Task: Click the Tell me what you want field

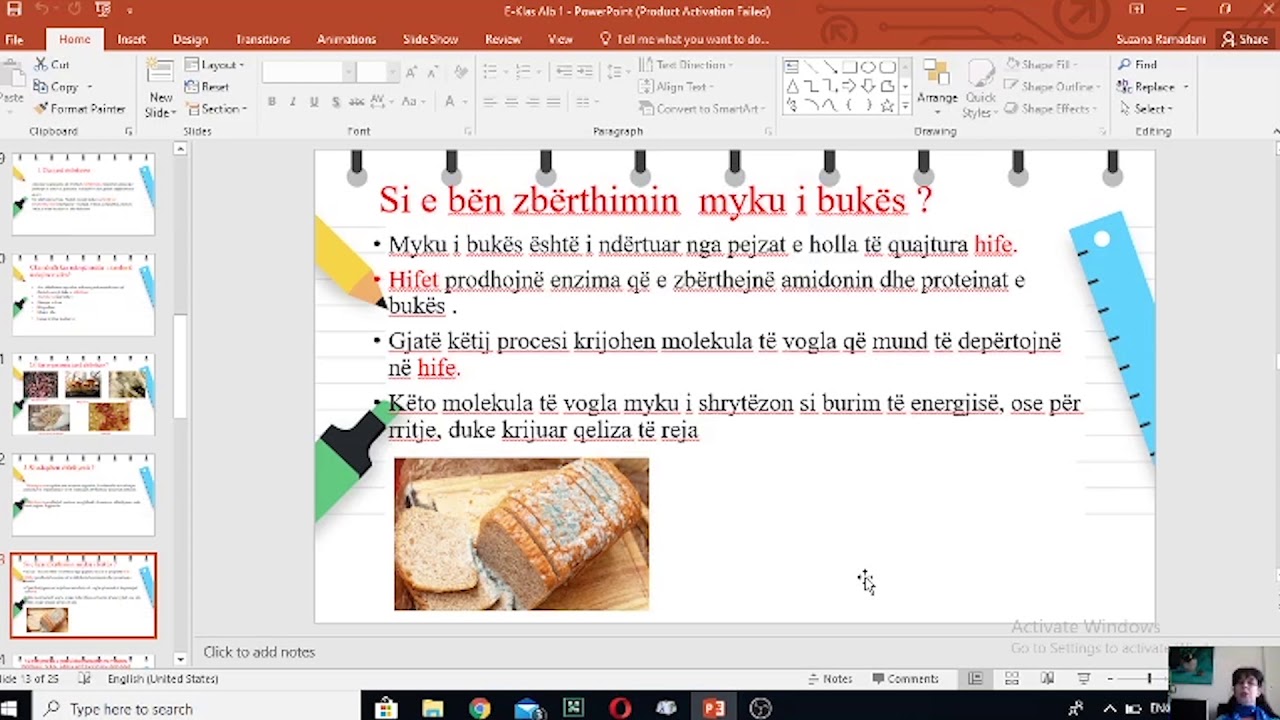Action: pos(684,39)
